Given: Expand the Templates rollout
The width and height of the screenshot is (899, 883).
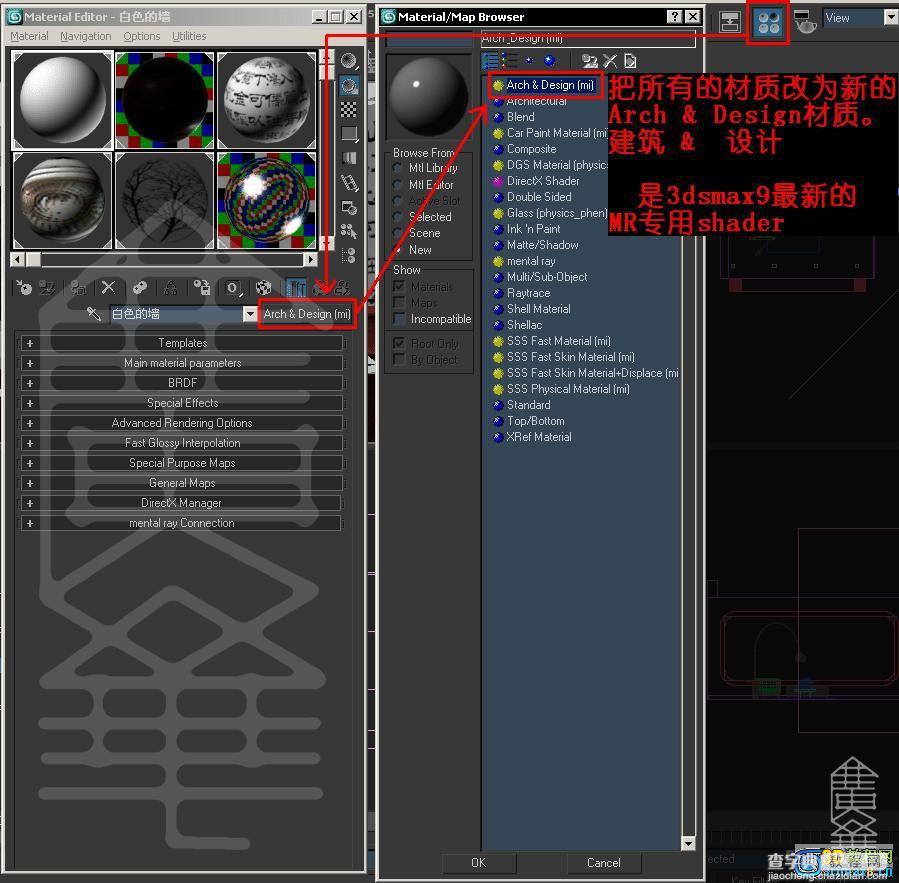Looking at the screenshot, I should coord(182,343).
